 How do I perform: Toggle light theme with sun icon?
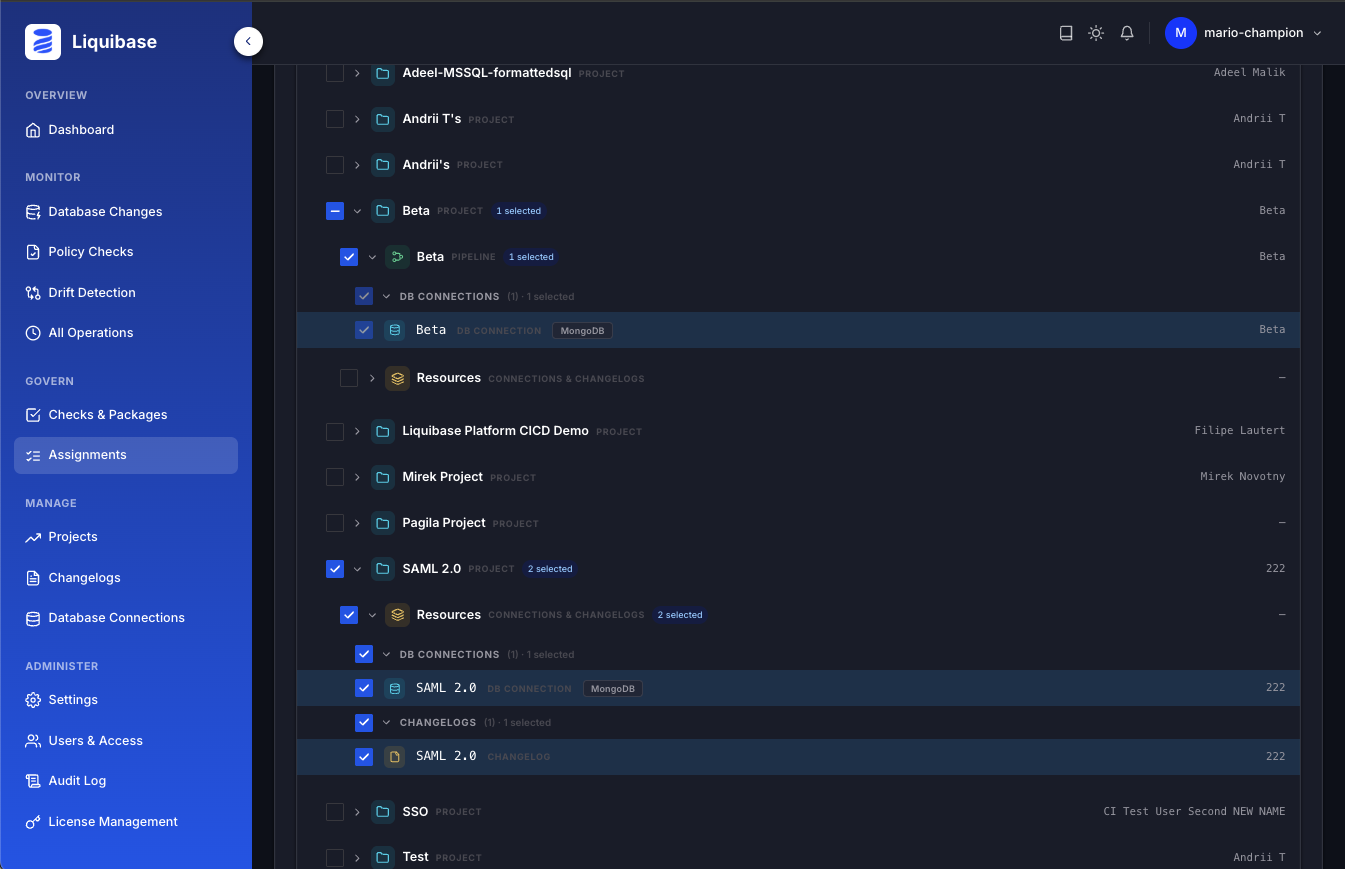[x=1096, y=33]
